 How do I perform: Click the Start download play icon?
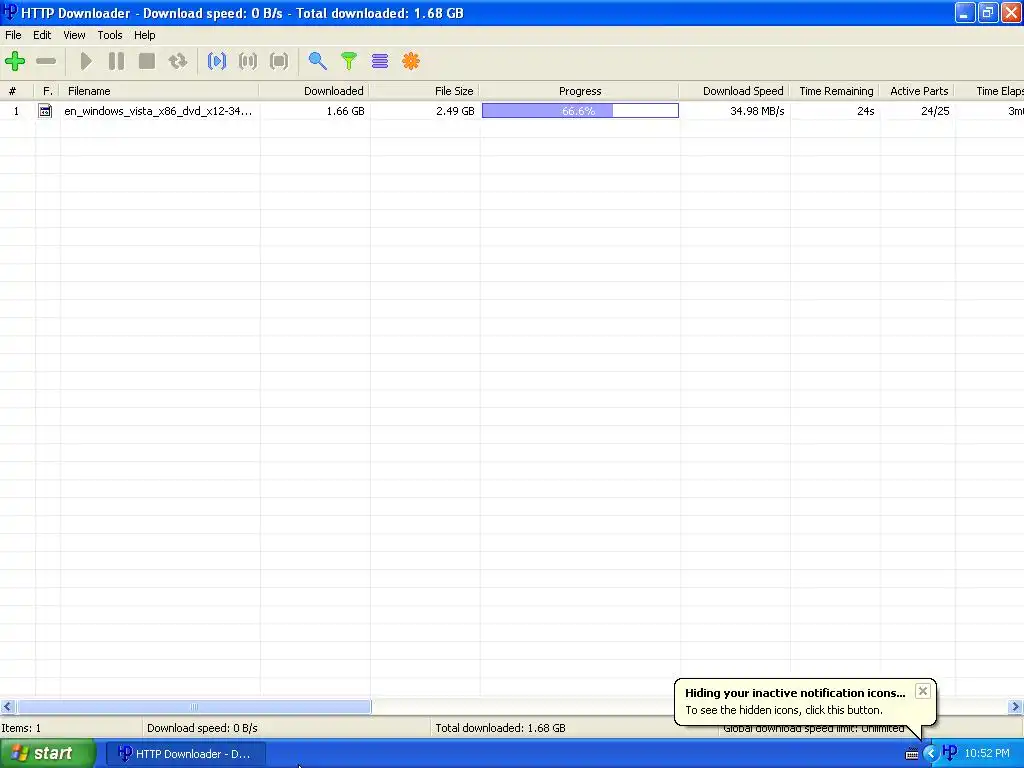coord(86,61)
